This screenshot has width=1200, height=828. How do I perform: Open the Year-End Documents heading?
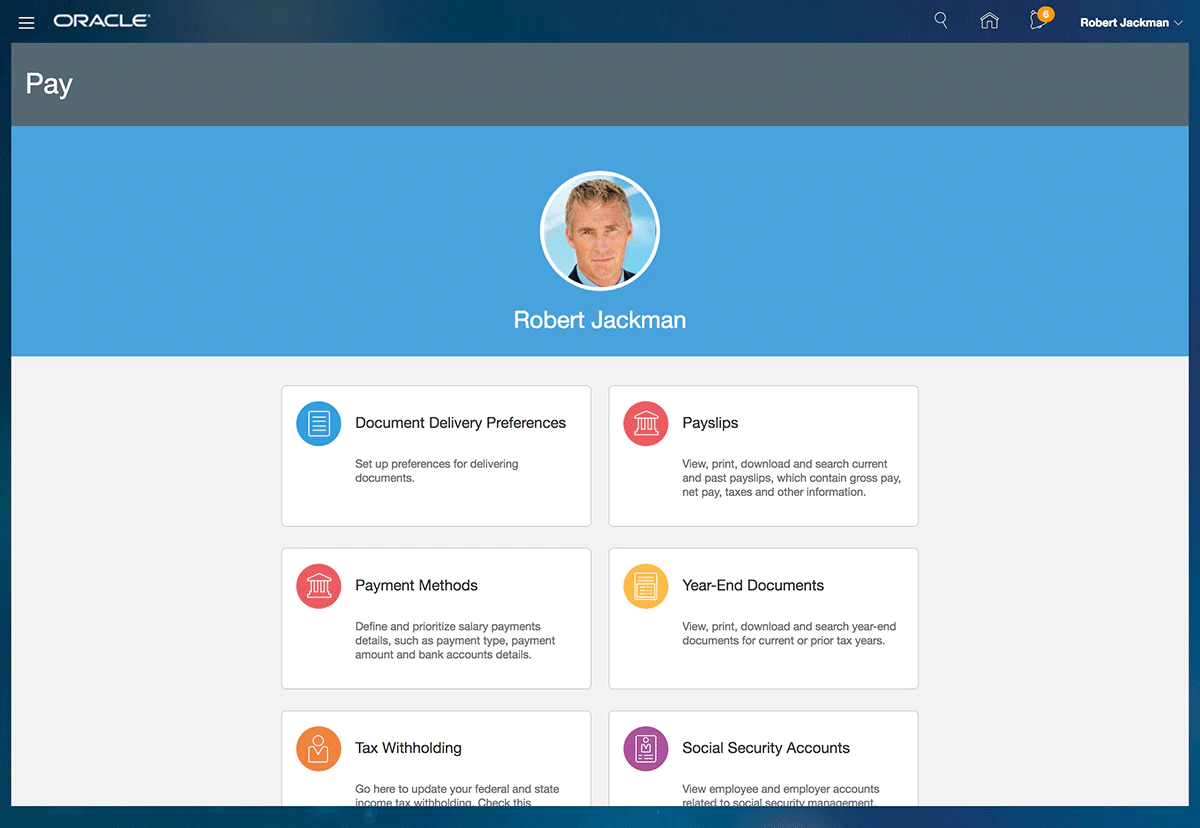(x=753, y=585)
